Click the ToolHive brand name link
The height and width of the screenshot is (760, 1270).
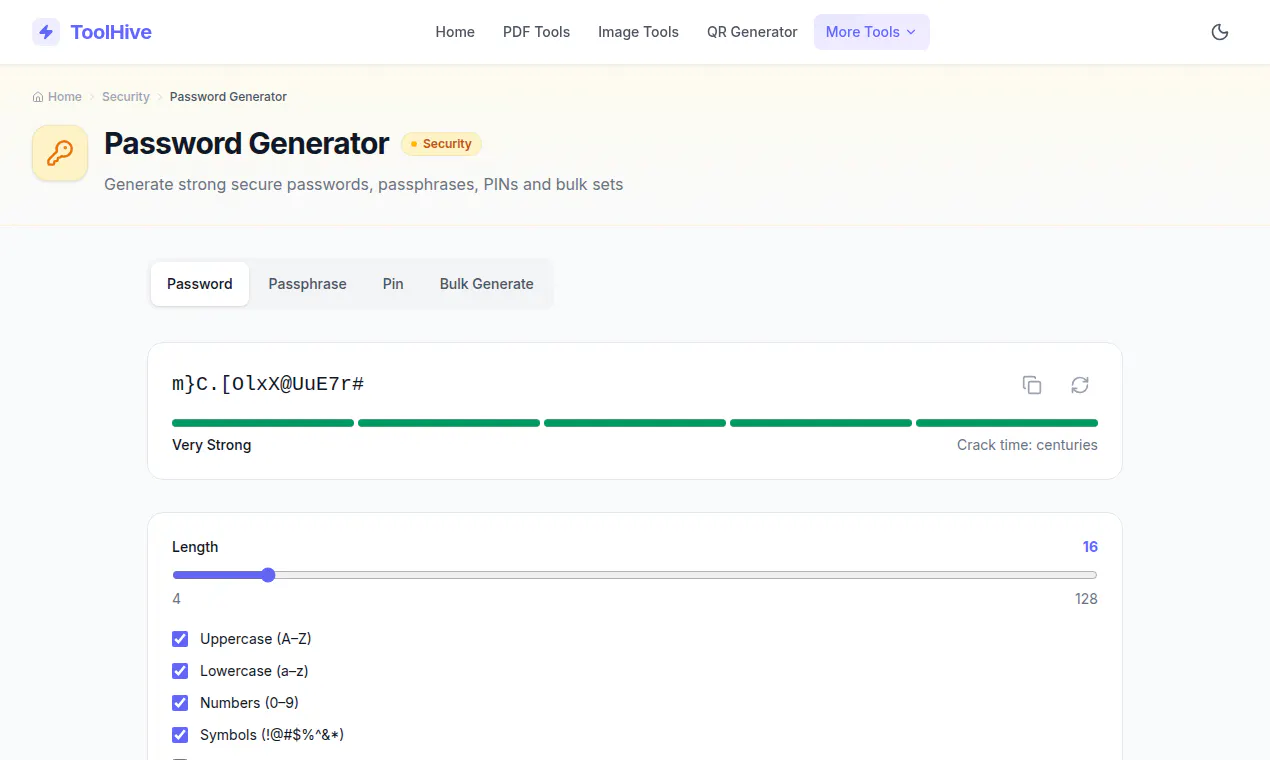tap(111, 32)
